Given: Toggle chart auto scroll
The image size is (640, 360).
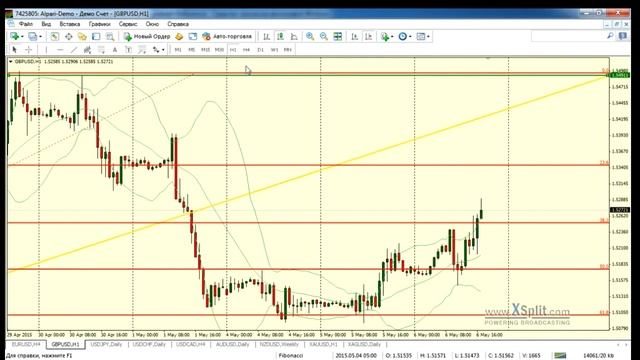Looking at the screenshot, I should click(x=355, y=36).
